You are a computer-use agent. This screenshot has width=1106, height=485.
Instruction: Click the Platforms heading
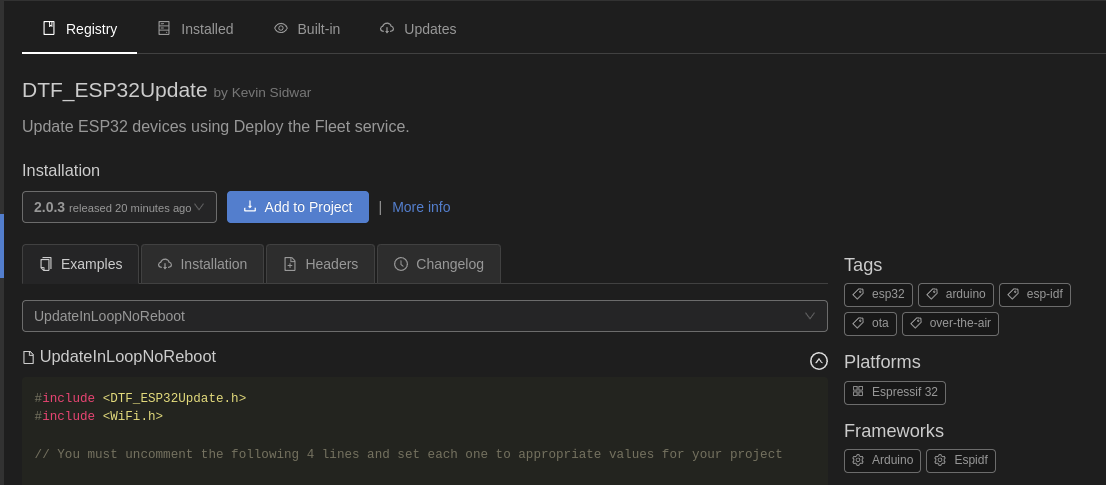tap(882, 362)
